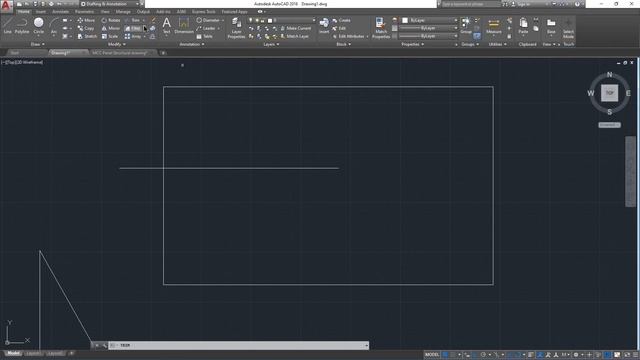Click the Rotate tool
This screenshot has width=640, height=360.
[x=111, y=20]
